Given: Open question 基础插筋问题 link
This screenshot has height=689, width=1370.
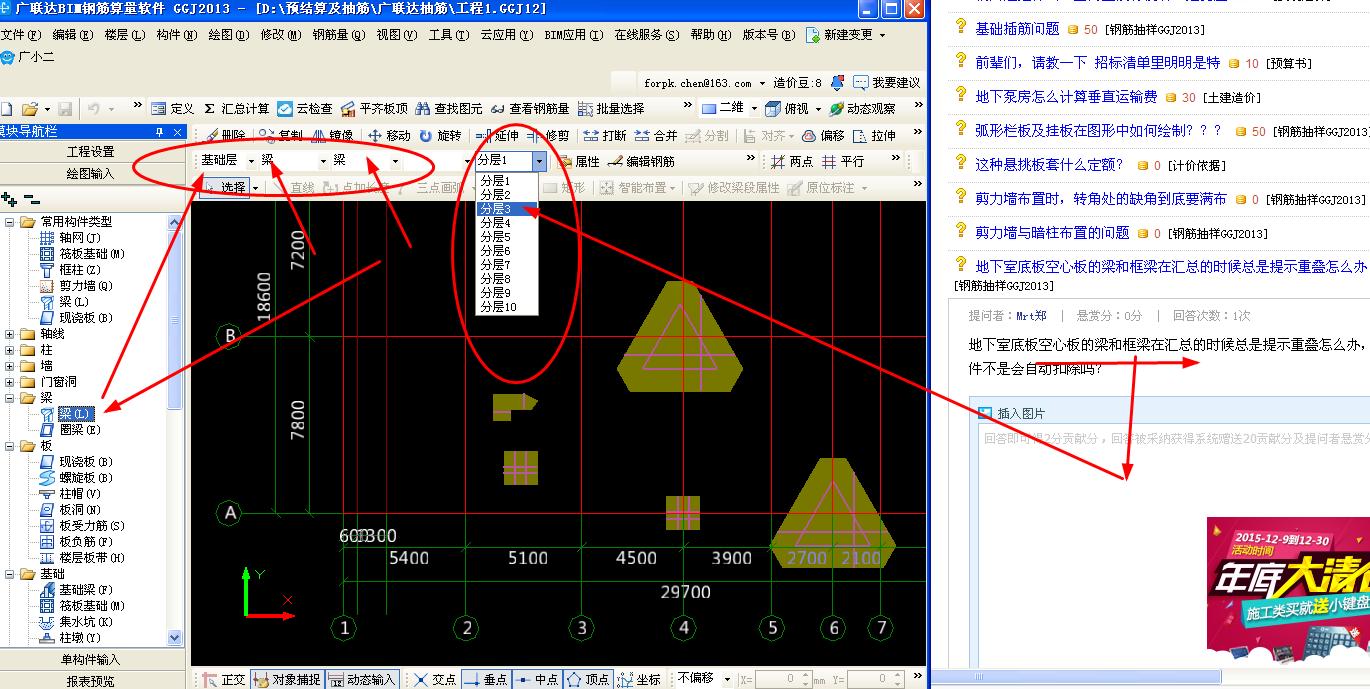Looking at the screenshot, I should [x=1017, y=29].
